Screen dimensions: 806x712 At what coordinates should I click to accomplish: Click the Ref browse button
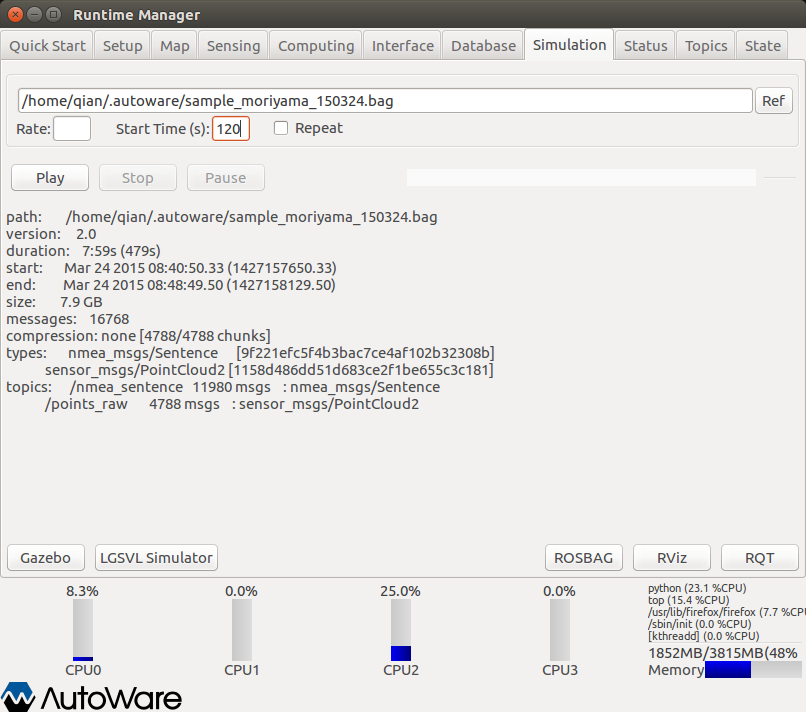click(x=773, y=101)
